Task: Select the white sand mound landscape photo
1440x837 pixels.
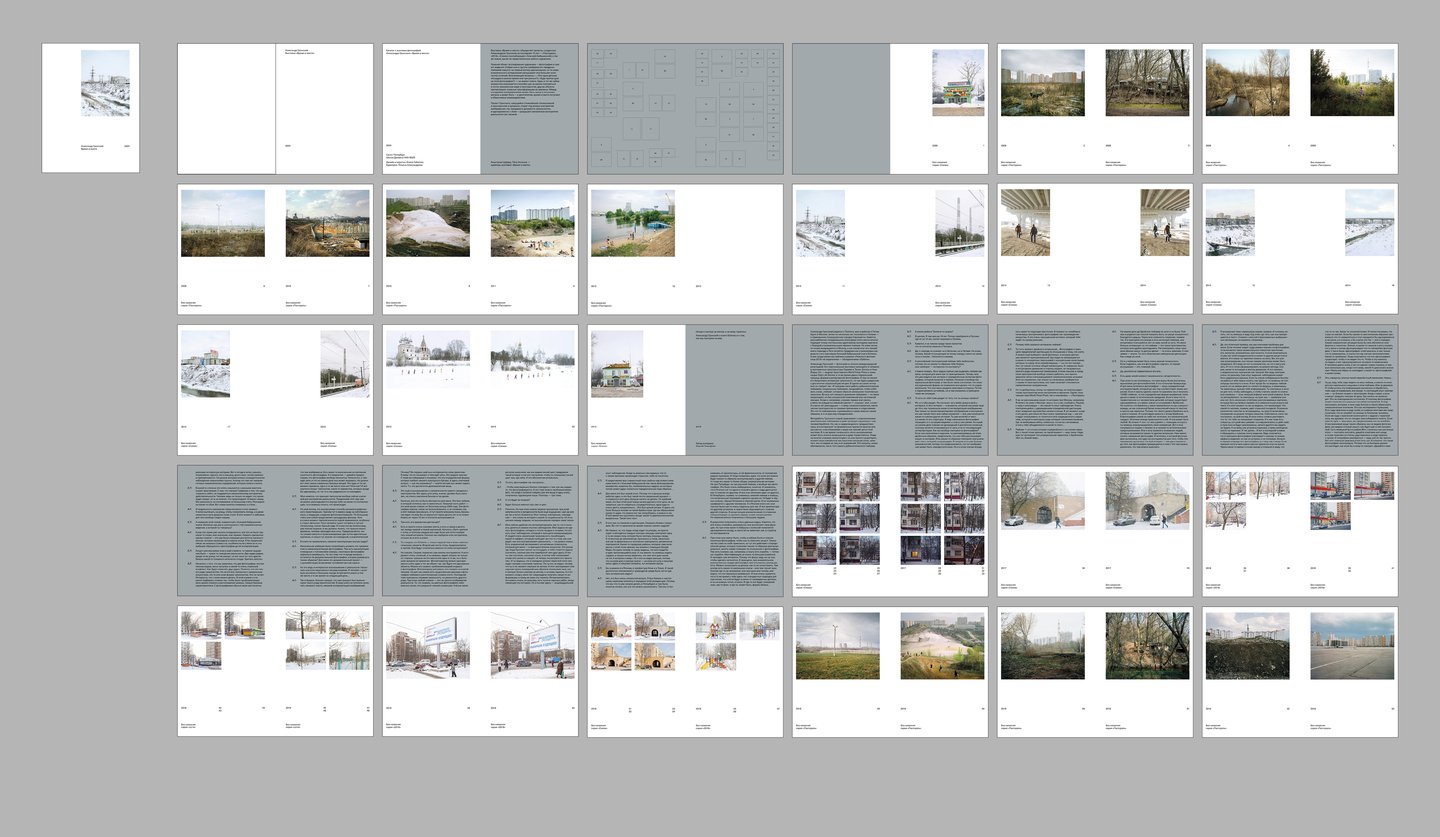Action: click(427, 224)
